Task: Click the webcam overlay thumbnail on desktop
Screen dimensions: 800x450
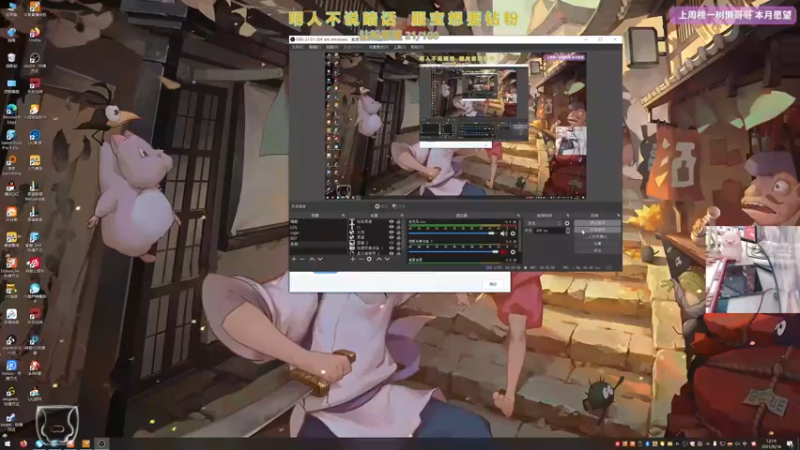Action: click(752, 269)
